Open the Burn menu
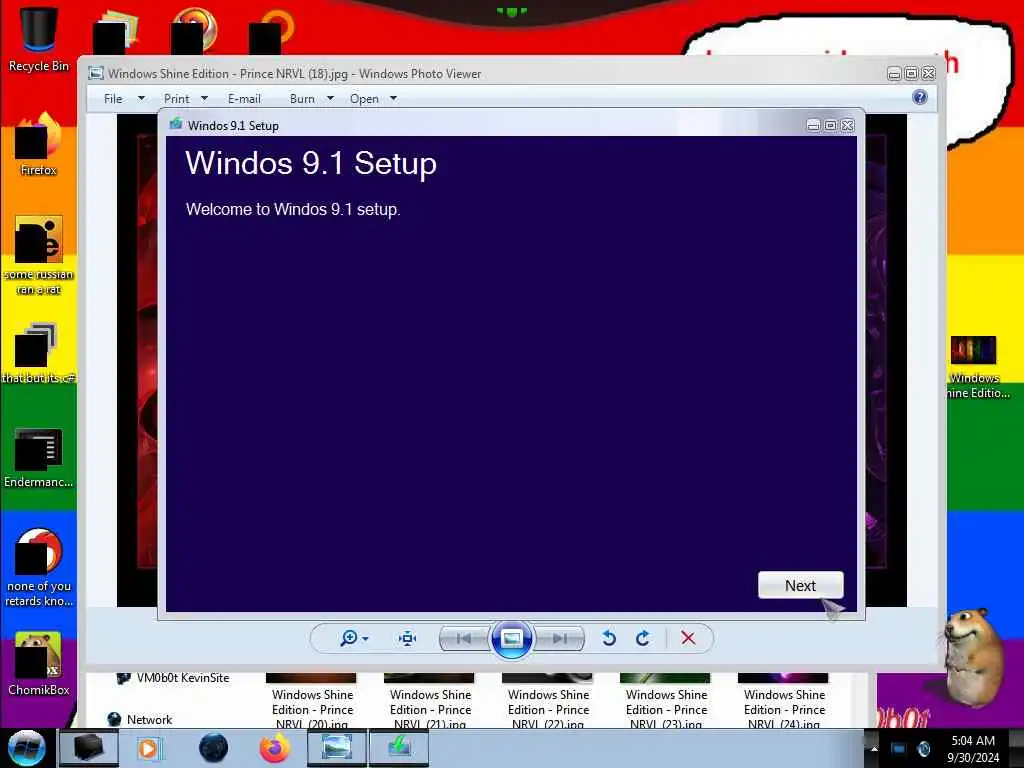This screenshot has height=768, width=1024. tap(302, 99)
